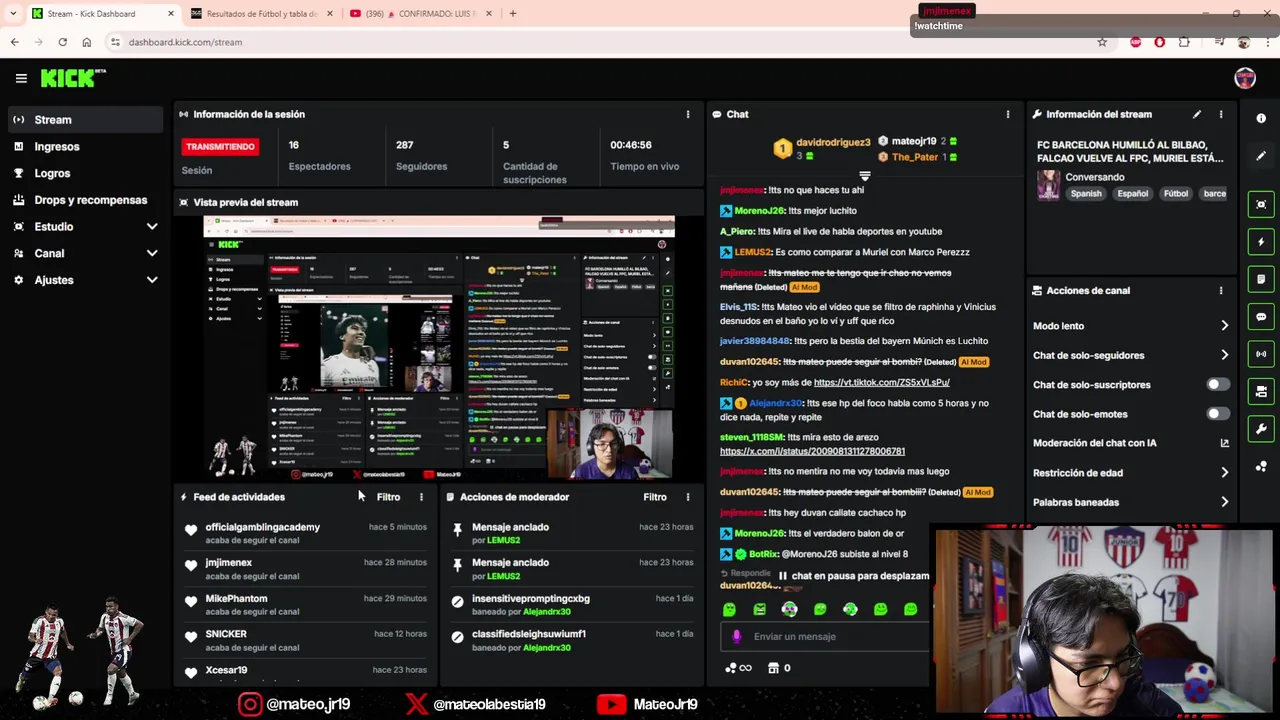Open the x.com status link in chat
Viewport: 1280px width, 720px height.
812,451
